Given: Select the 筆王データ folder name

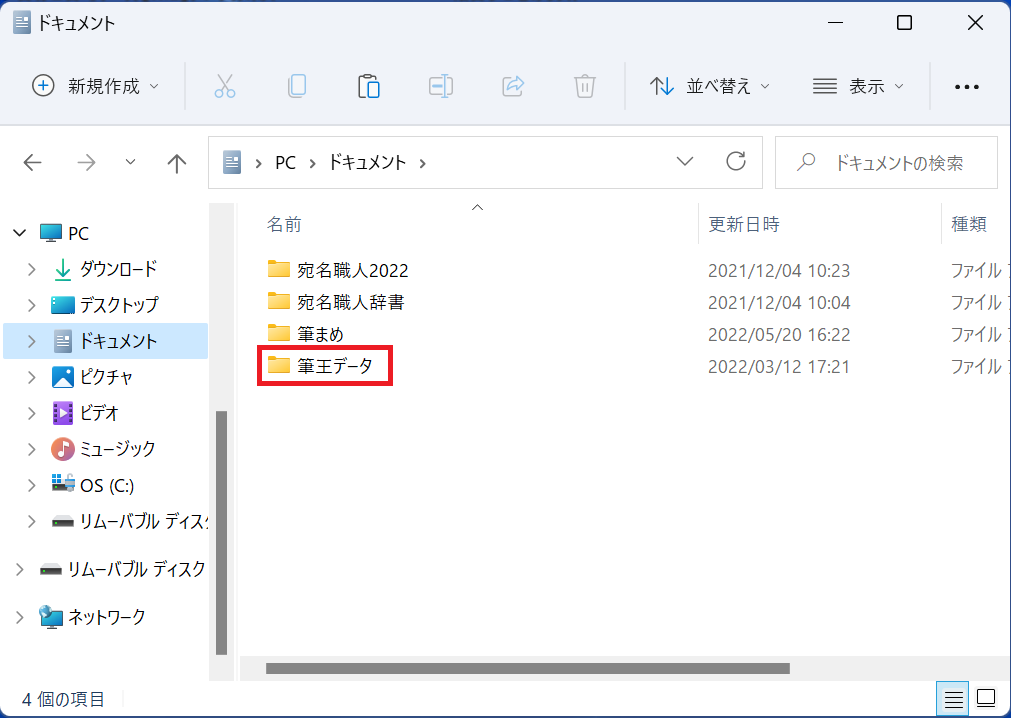Looking at the screenshot, I should pos(335,366).
